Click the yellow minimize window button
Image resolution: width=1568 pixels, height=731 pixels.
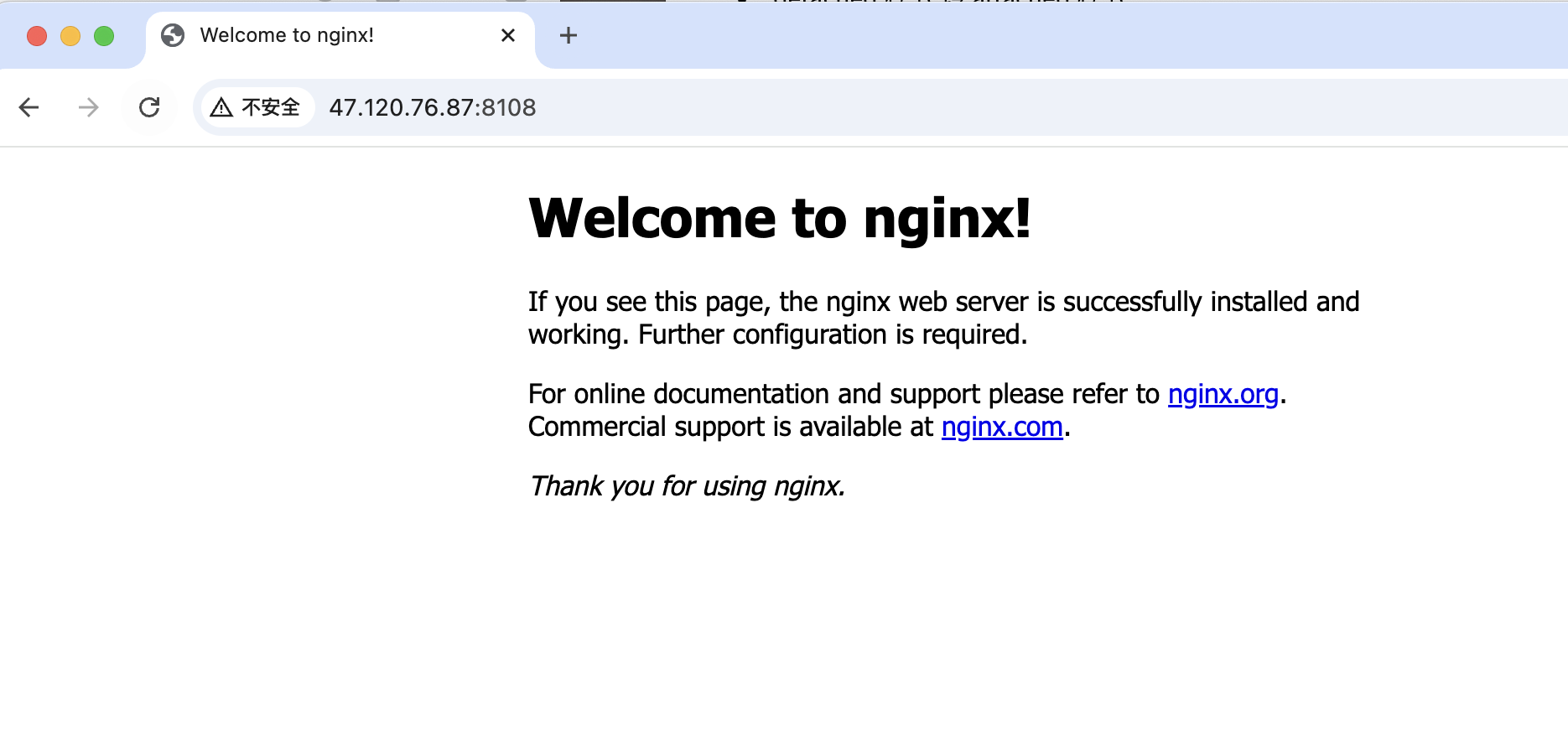tap(70, 36)
